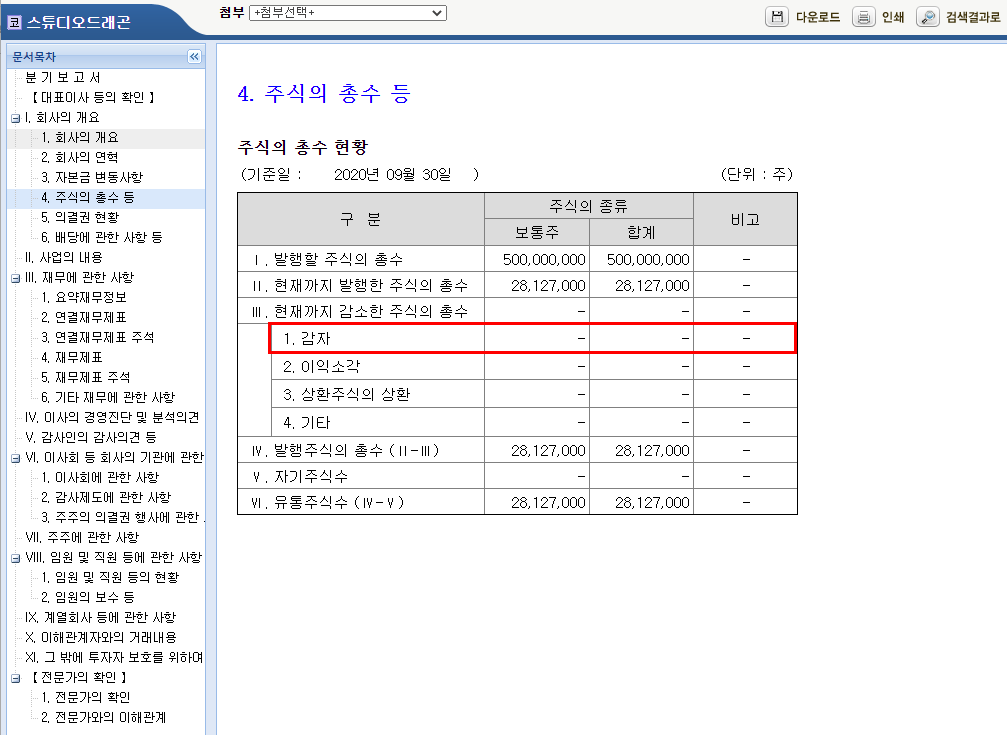Open X. 이해관계자와의 거래내용
The image size is (1007, 735).
point(101,637)
